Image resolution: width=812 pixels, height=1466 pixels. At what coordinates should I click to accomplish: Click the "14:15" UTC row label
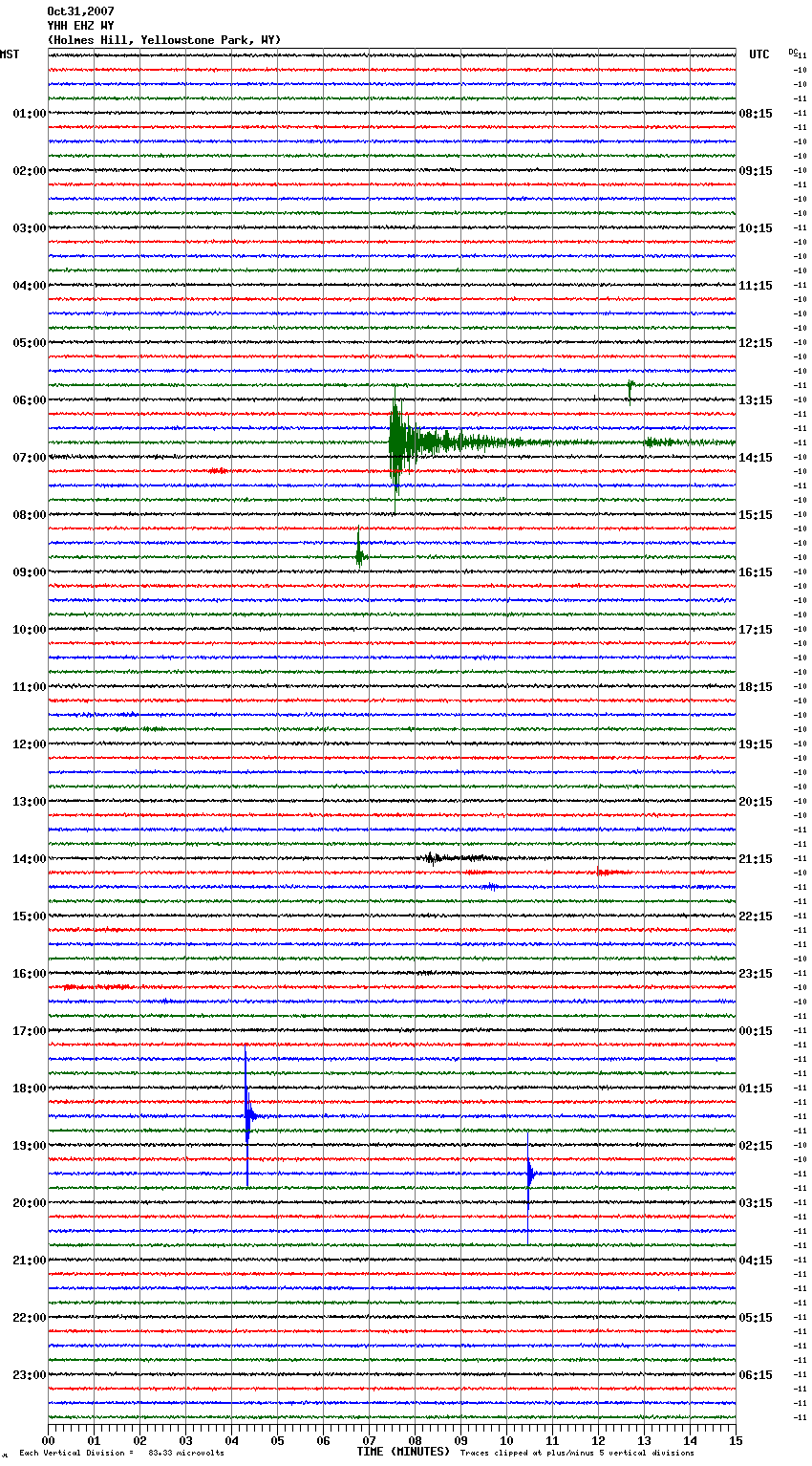(x=756, y=458)
